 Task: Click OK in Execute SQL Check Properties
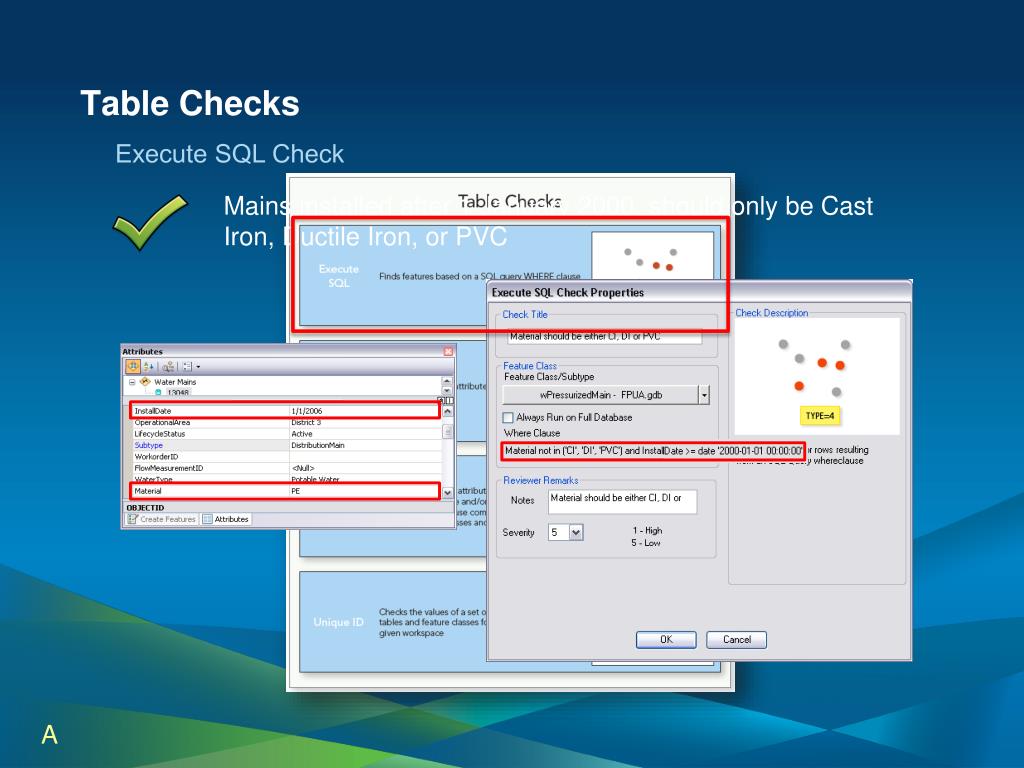[666, 639]
